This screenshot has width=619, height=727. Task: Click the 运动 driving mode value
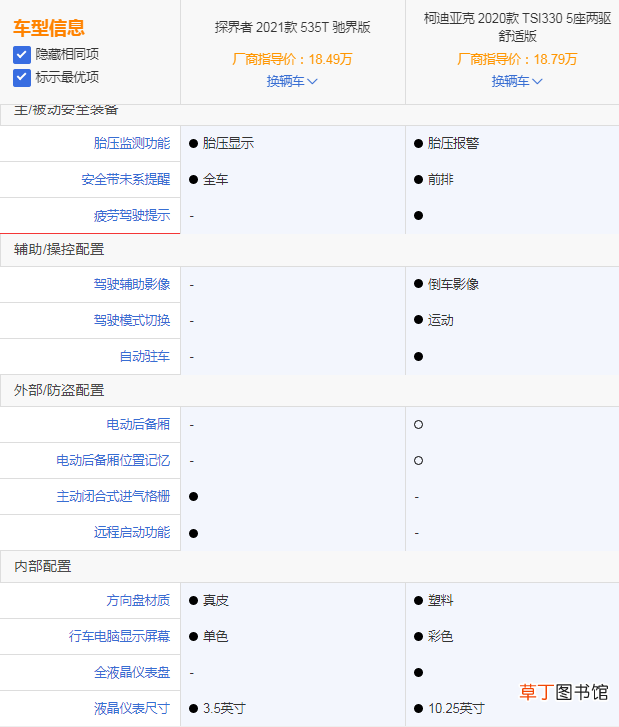tap(440, 320)
